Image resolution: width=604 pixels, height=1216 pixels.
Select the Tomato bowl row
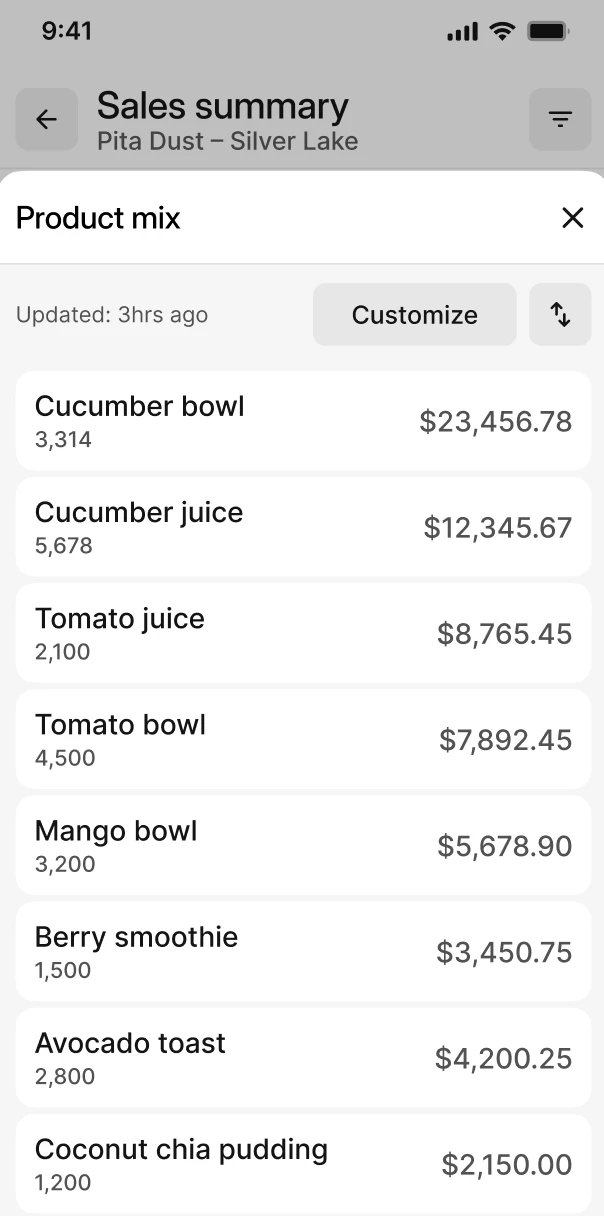[303, 739]
